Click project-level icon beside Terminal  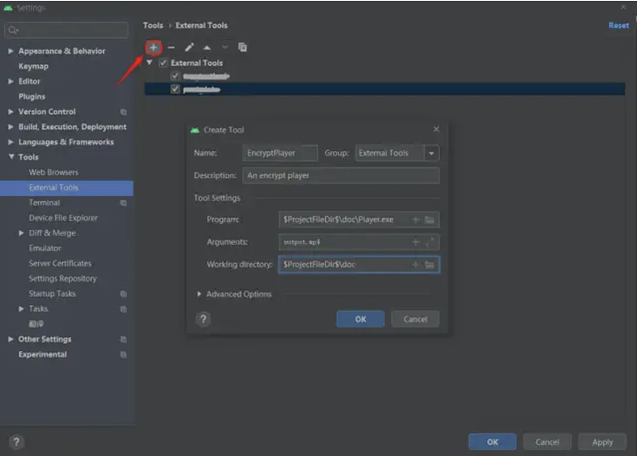(x=124, y=203)
